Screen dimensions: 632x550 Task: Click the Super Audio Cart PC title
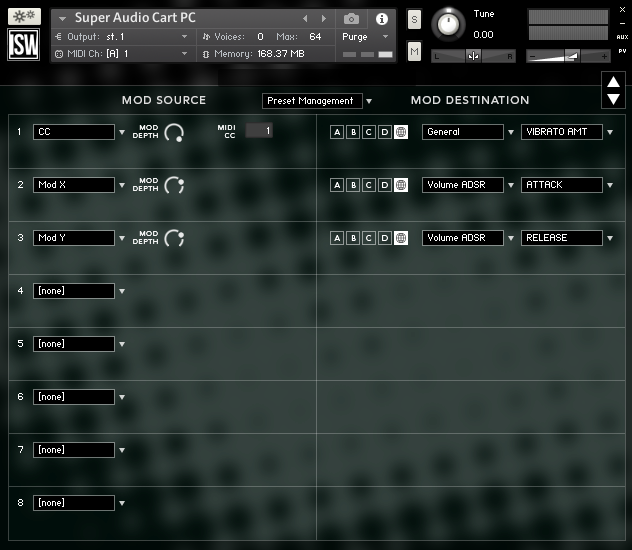pos(135,18)
